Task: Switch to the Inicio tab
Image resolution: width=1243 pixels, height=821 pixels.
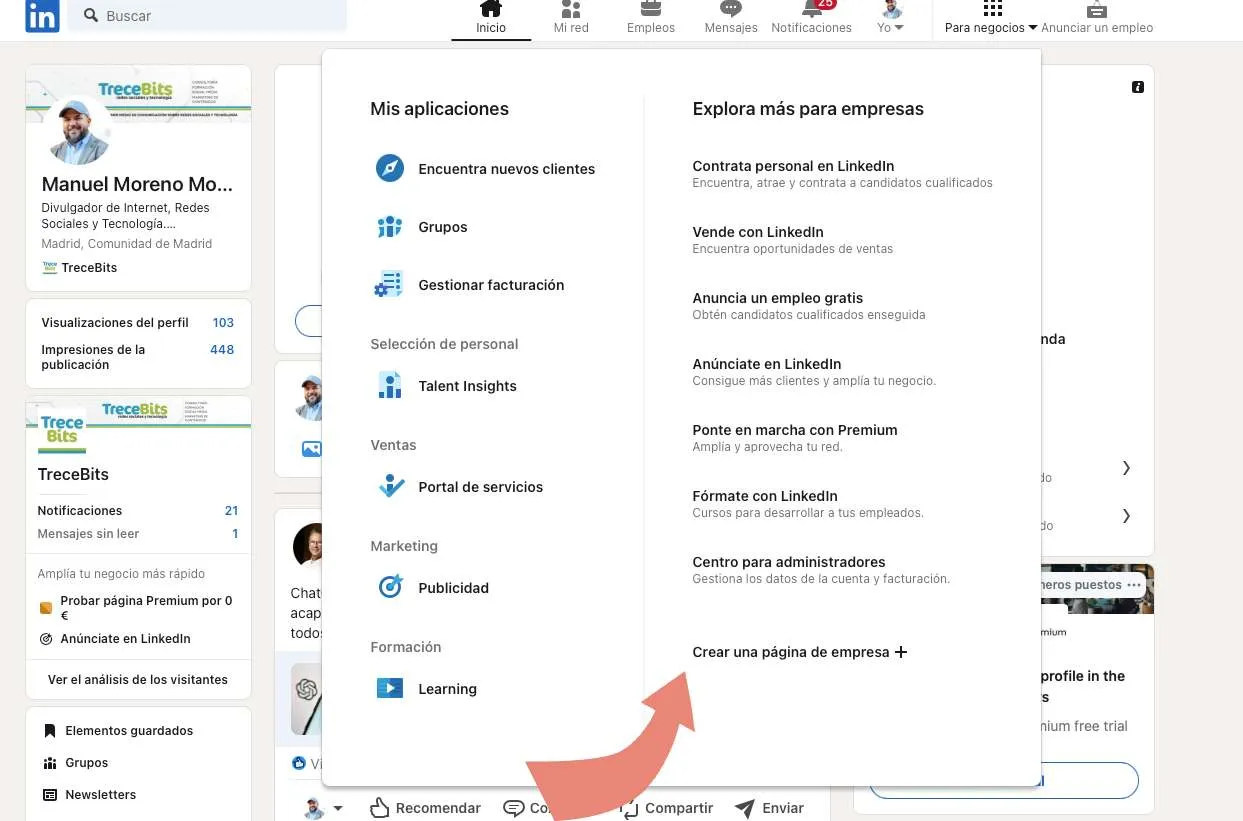Action: (490, 17)
